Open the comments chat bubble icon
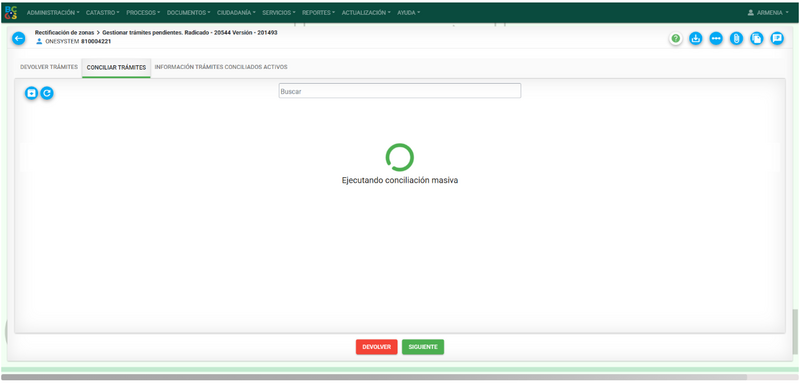The width and height of the screenshot is (800, 384). (x=777, y=38)
